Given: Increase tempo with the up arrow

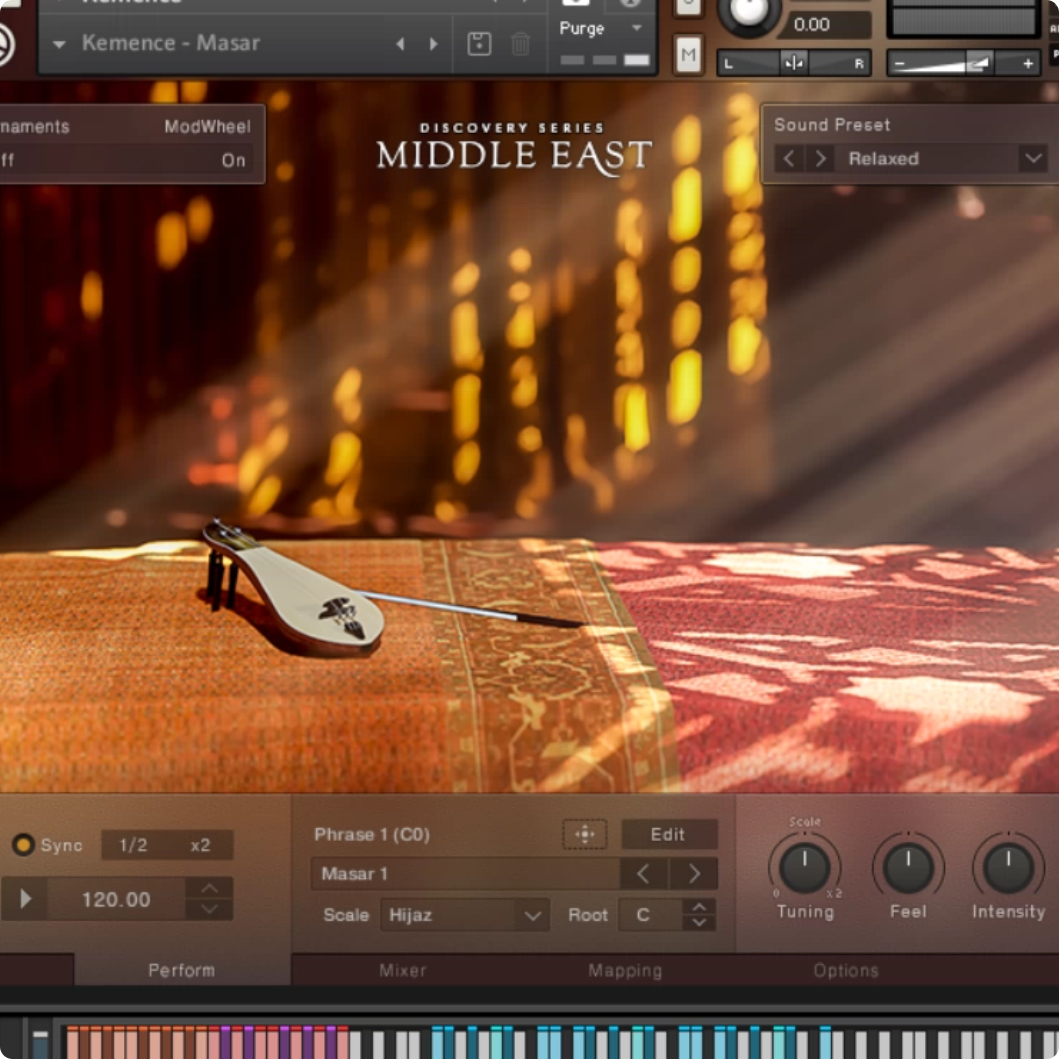Looking at the screenshot, I should [x=210, y=887].
